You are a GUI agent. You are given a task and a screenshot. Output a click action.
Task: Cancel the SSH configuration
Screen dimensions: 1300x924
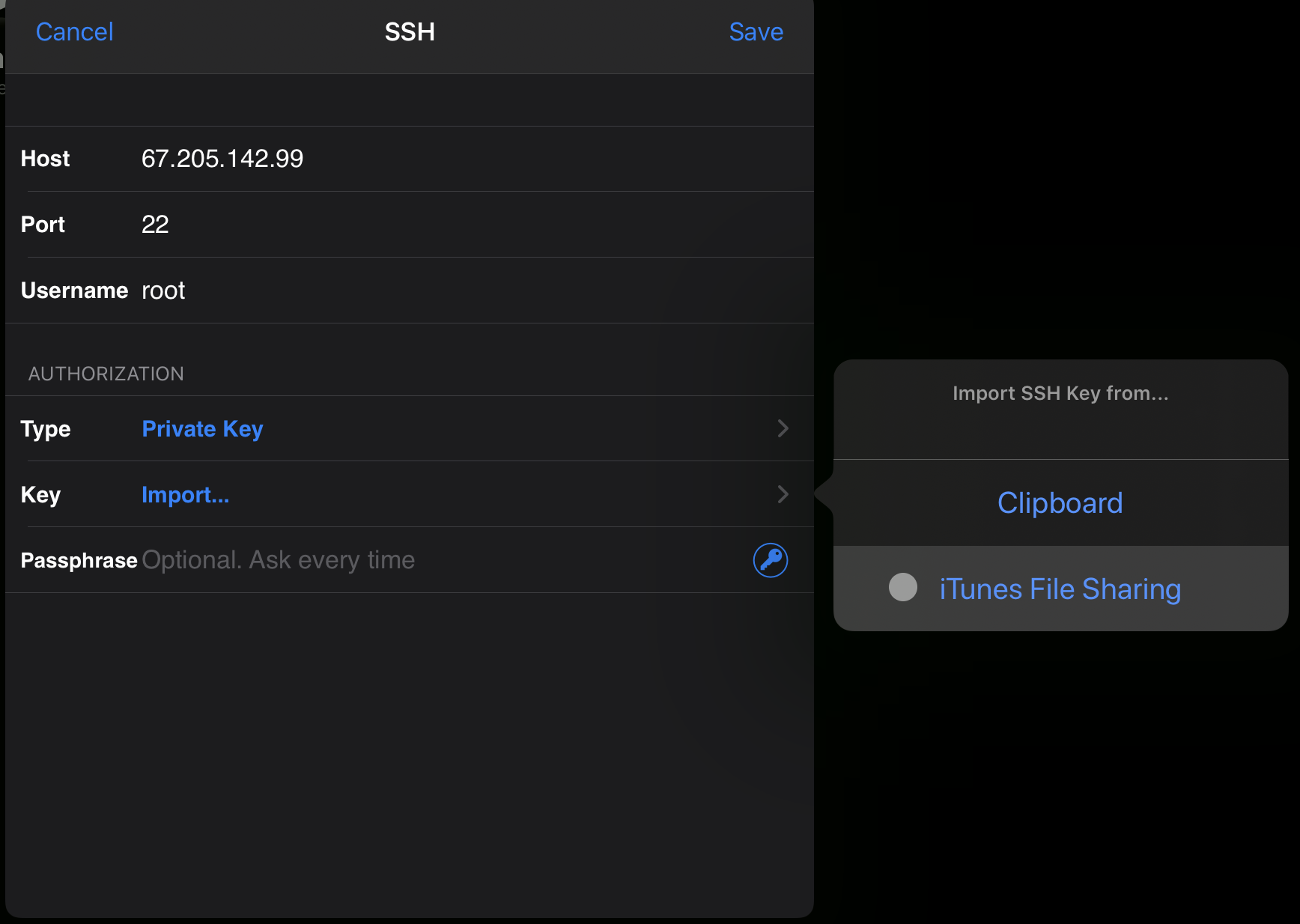point(74,32)
